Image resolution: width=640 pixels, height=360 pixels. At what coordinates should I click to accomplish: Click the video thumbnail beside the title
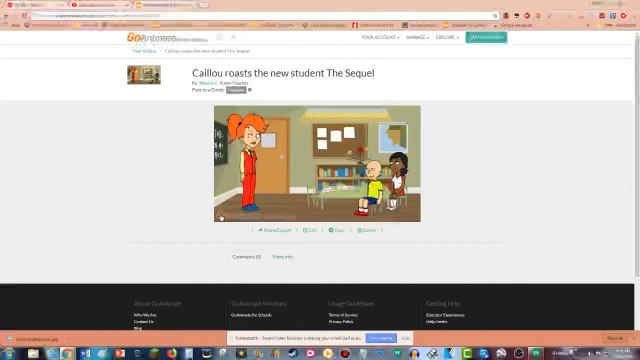(x=144, y=75)
